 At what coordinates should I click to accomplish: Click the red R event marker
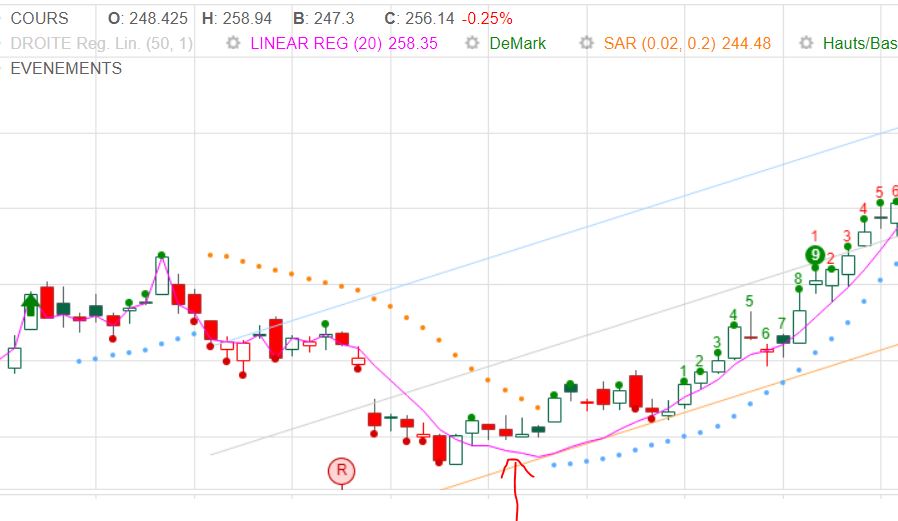pos(341,471)
